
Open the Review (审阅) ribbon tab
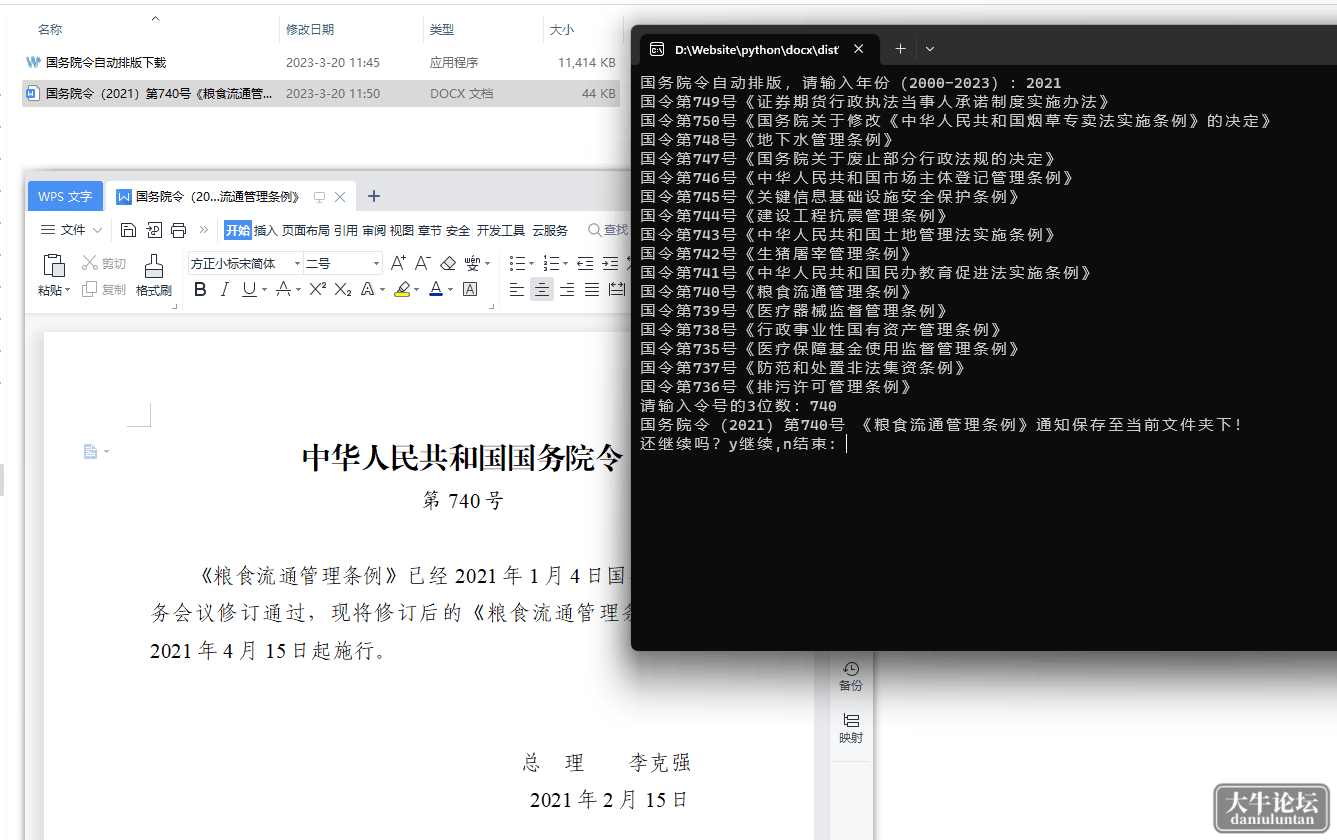374,230
